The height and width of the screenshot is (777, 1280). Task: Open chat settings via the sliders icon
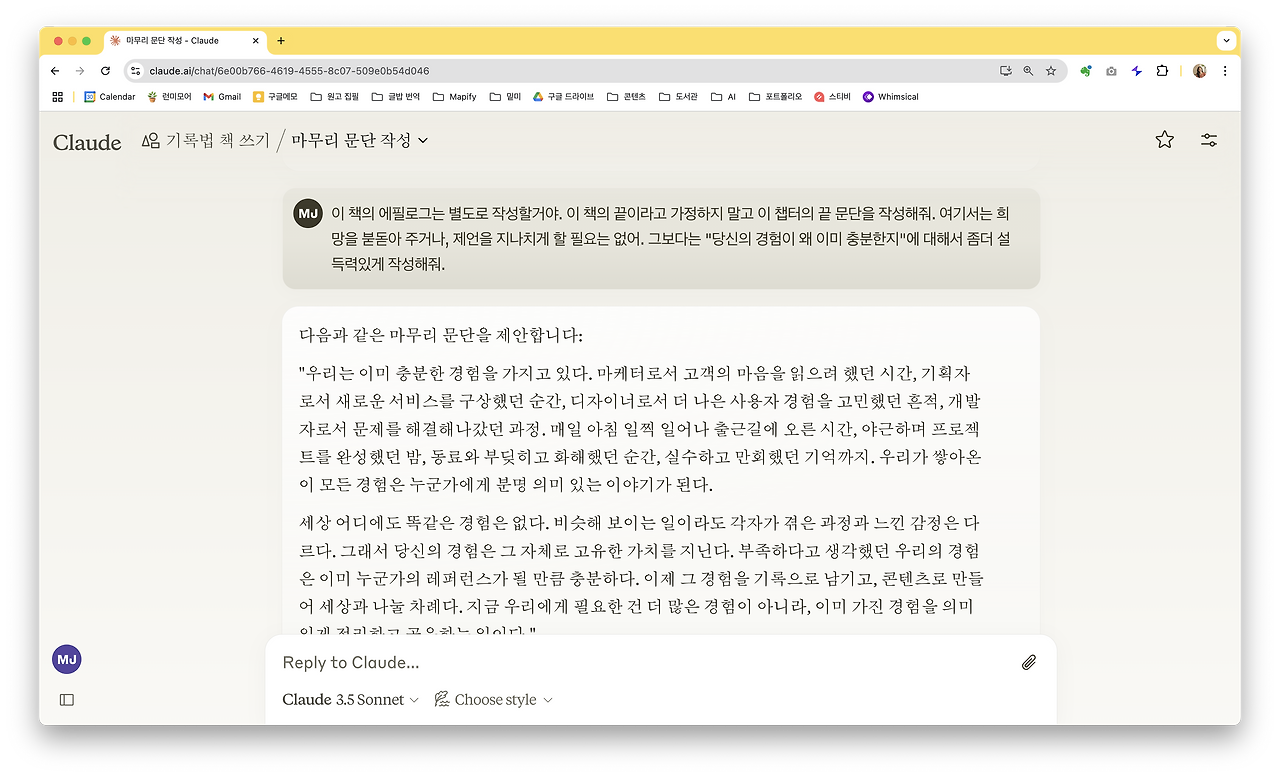[x=1208, y=140]
